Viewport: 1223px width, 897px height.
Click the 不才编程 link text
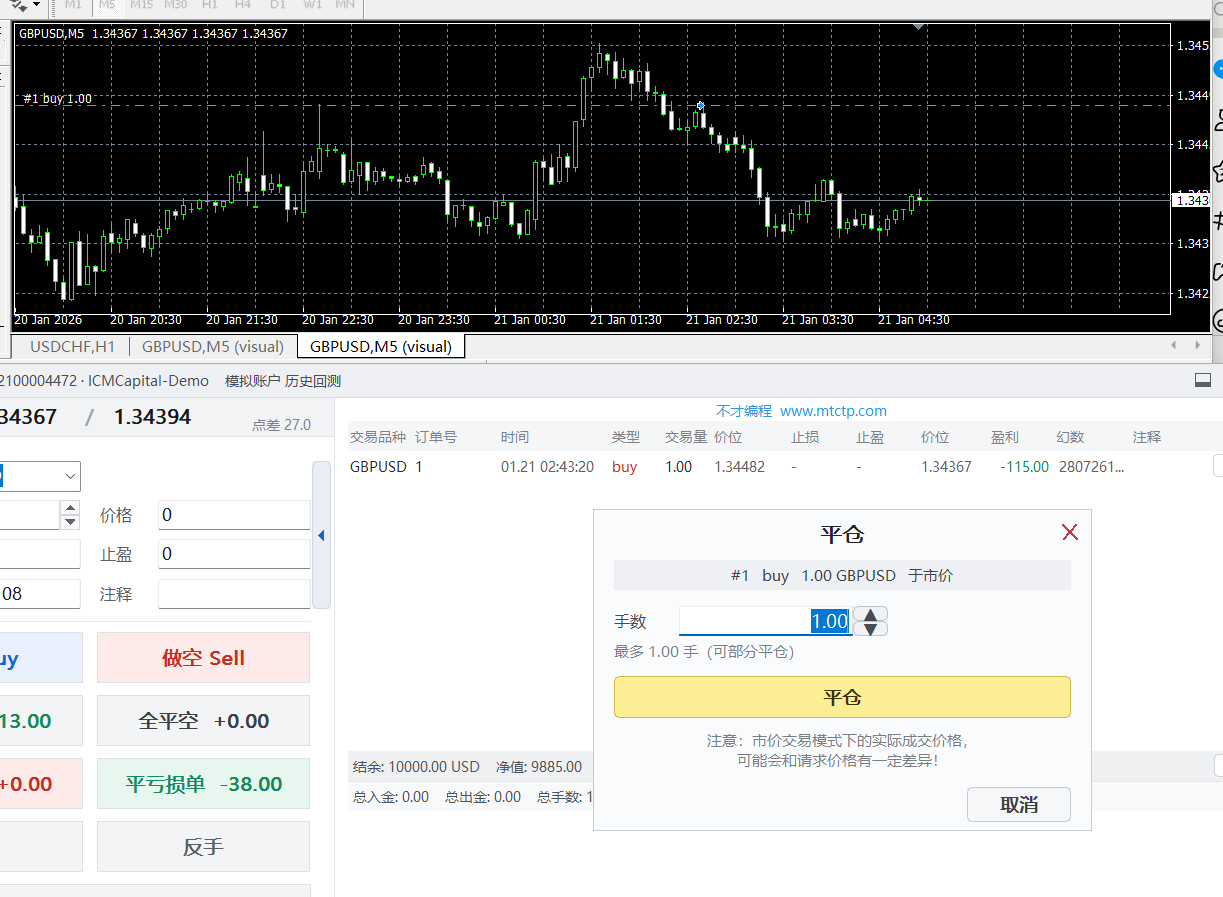coord(744,411)
